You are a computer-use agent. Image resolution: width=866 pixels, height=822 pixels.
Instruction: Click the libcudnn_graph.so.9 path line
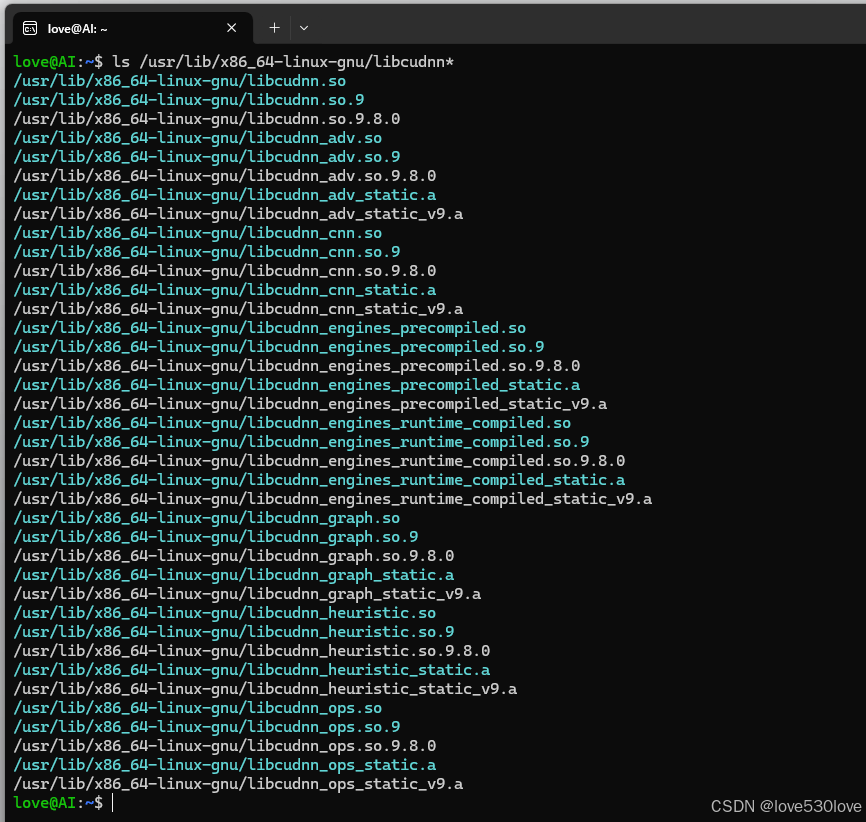(216, 537)
